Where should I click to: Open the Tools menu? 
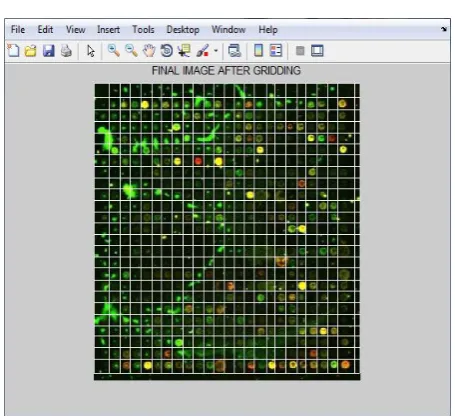pos(143,30)
